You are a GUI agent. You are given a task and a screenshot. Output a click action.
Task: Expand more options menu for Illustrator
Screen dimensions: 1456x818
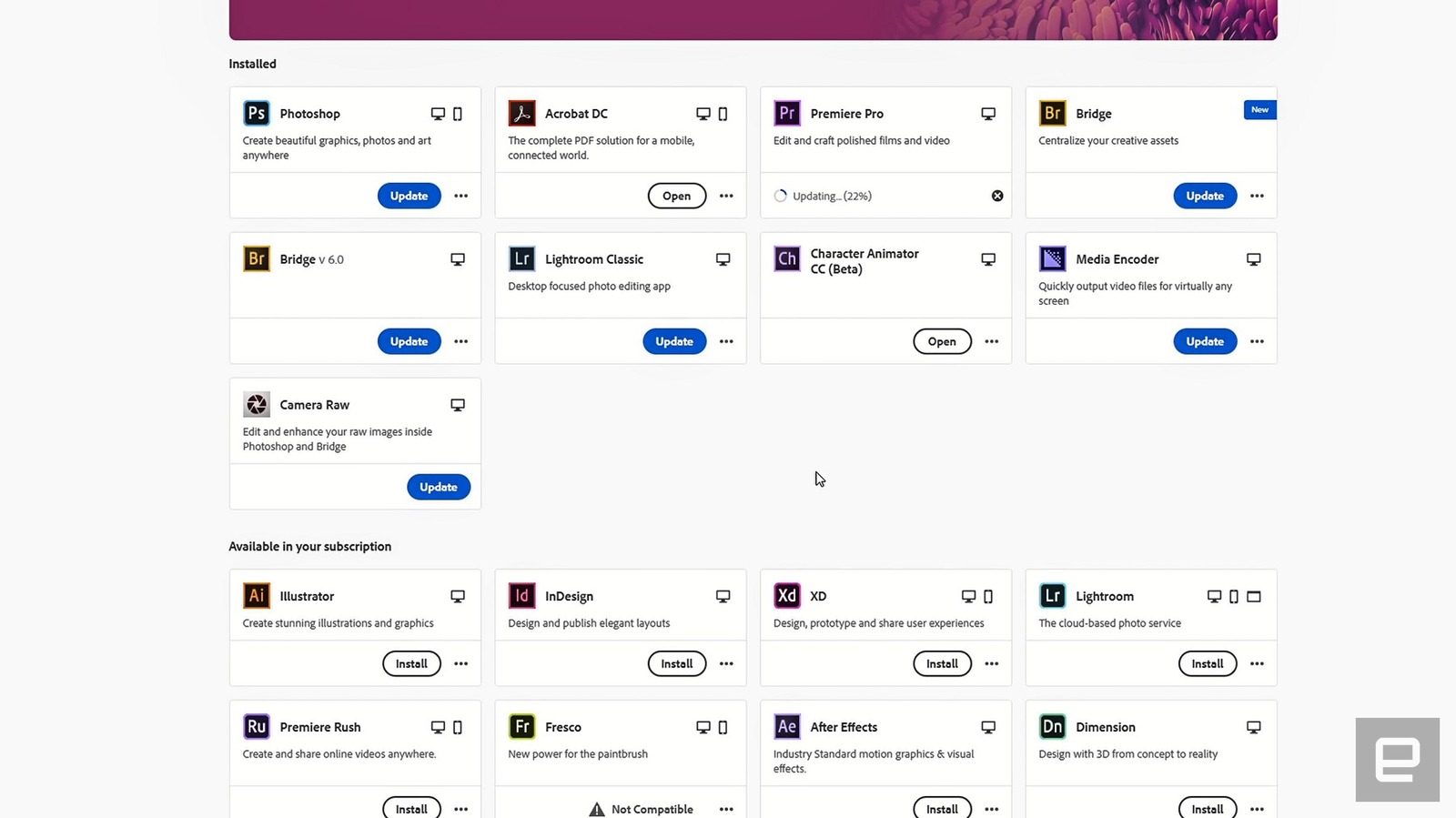[x=461, y=664]
